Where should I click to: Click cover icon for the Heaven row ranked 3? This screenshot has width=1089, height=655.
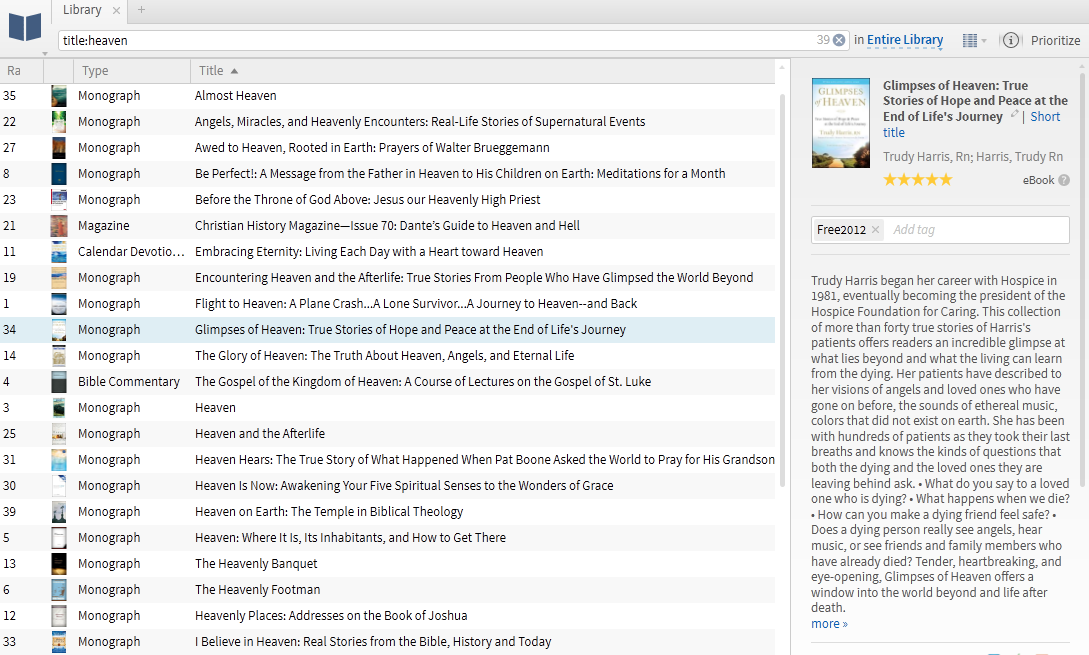point(59,408)
